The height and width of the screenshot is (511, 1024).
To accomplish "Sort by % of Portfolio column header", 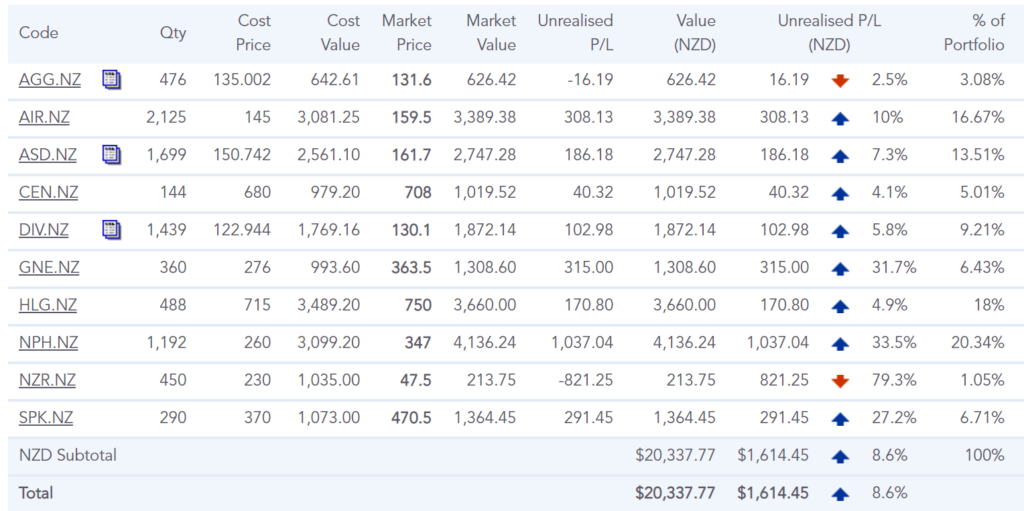I will (974, 32).
